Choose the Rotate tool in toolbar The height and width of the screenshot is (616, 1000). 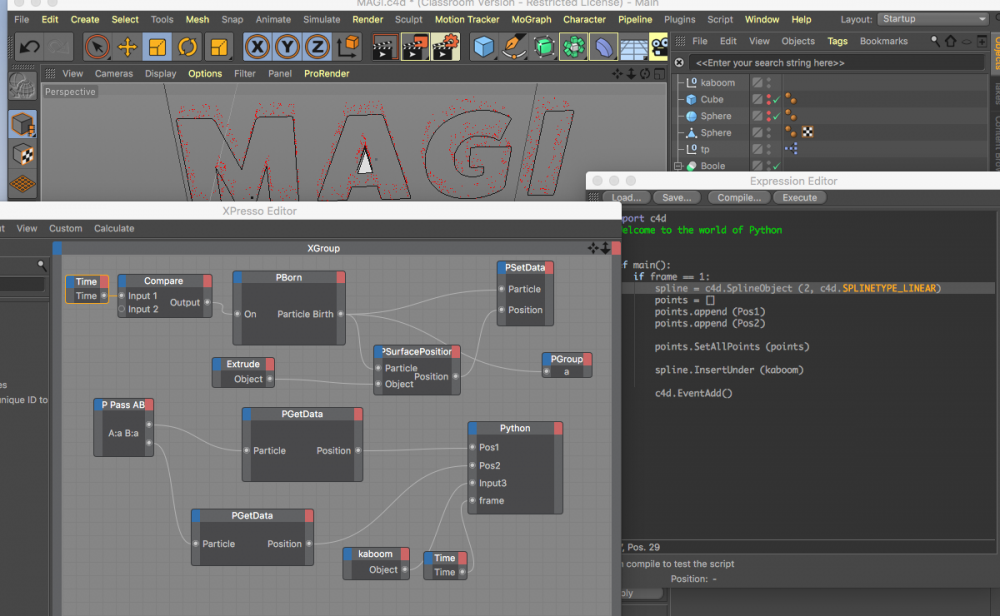click(x=188, y=46)
